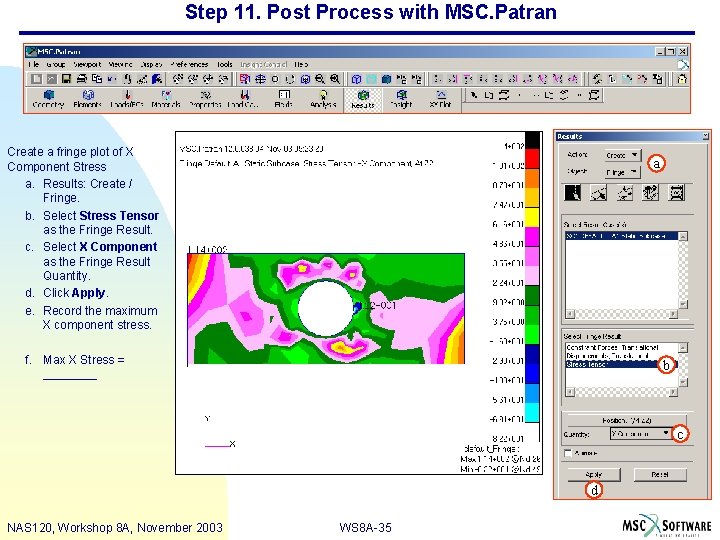The width and height of the screenshot is (720, 540).
Task: Click the Home icon on toolbar
Action: tap(682, 79)
